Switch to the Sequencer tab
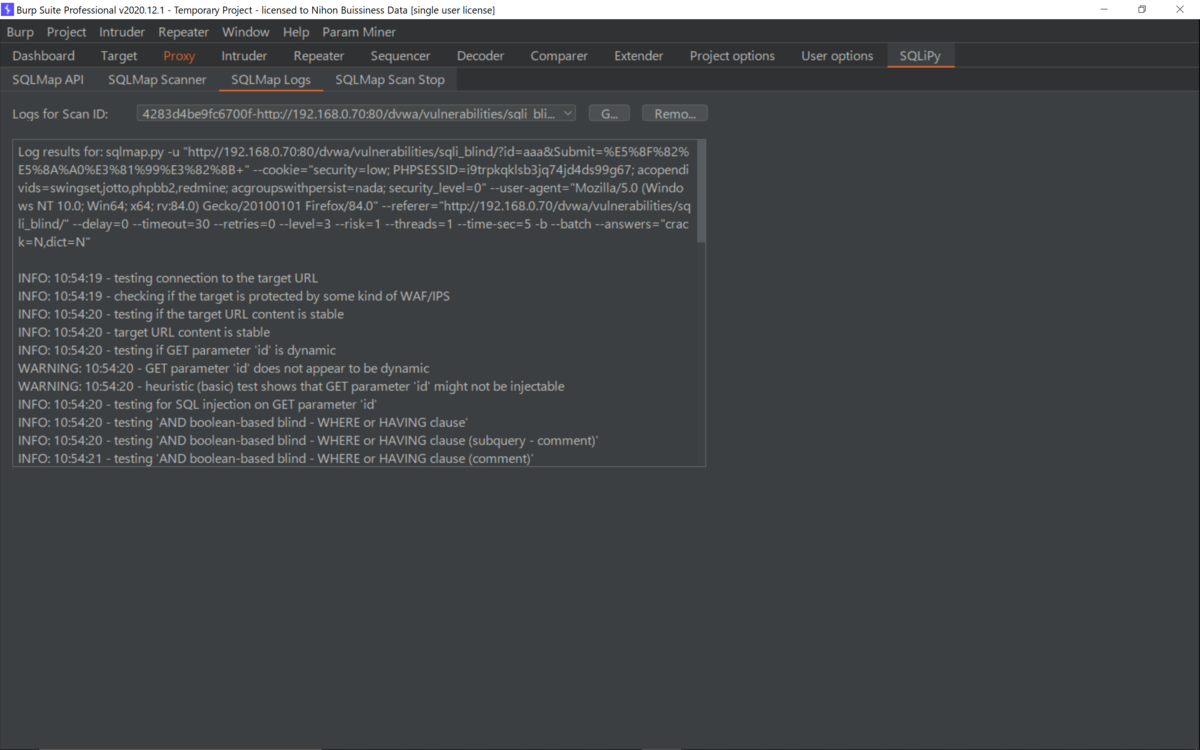Screen dimensions: 1200x750 click(400, 56)
